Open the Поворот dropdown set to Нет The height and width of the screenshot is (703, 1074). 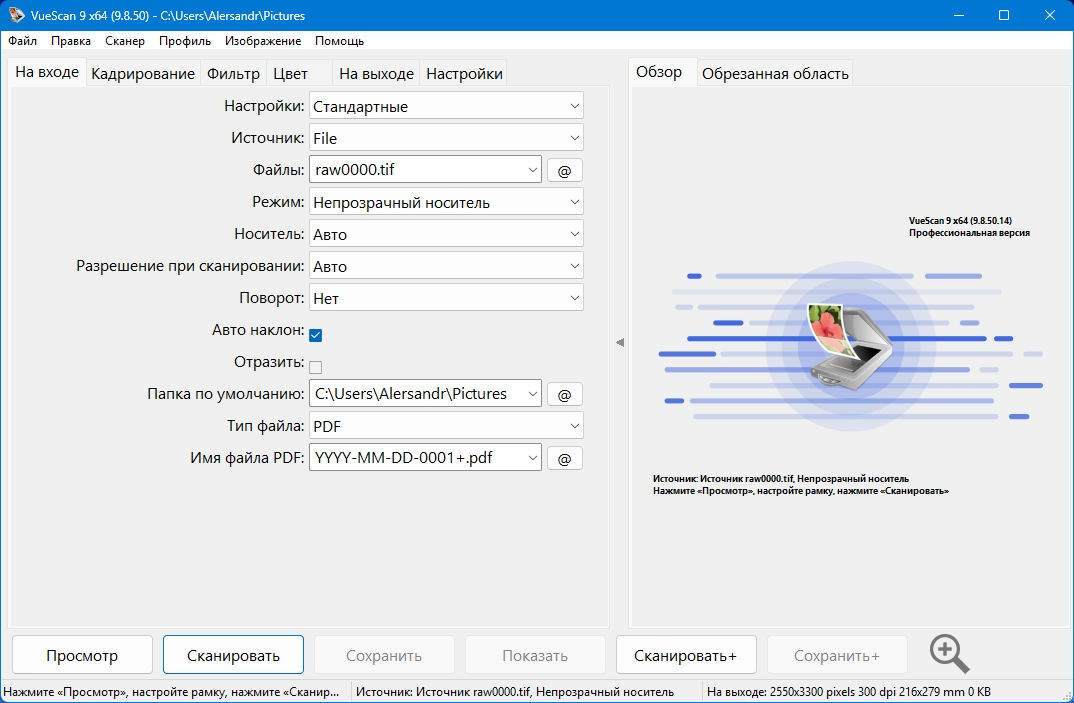point(446,298)
